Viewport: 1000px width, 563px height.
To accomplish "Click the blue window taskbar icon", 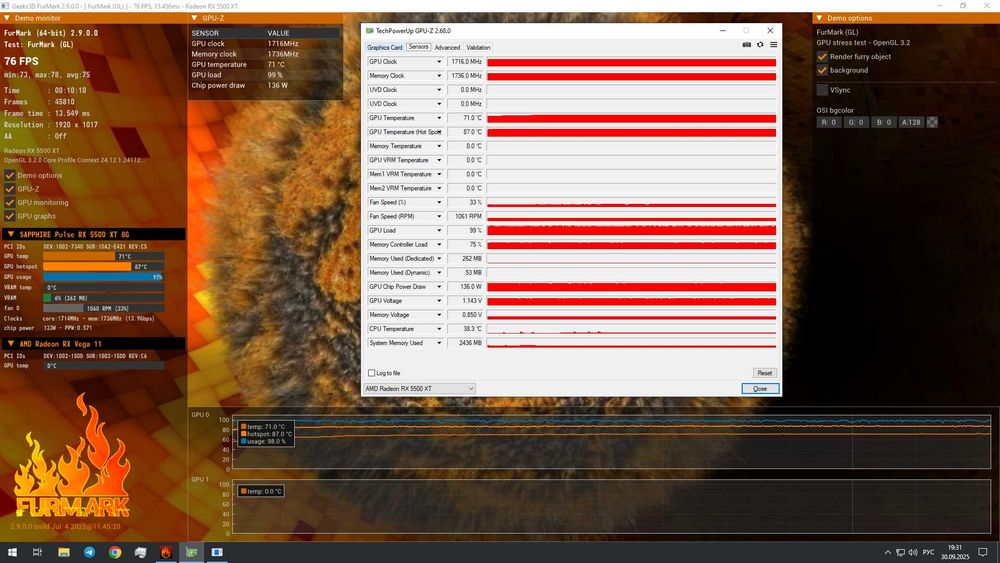I will pos(217,552).
